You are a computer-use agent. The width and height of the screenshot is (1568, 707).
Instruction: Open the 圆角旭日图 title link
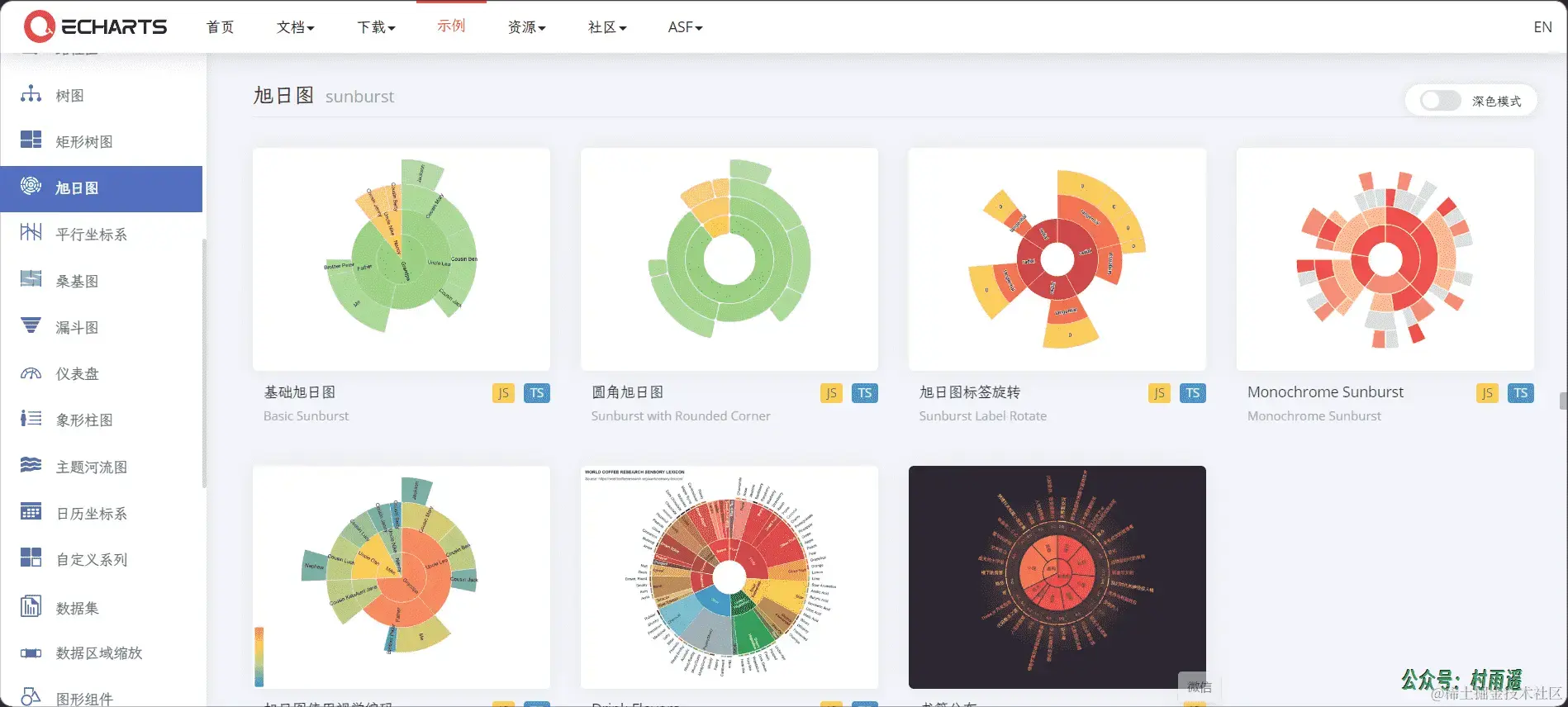point(627,392)
